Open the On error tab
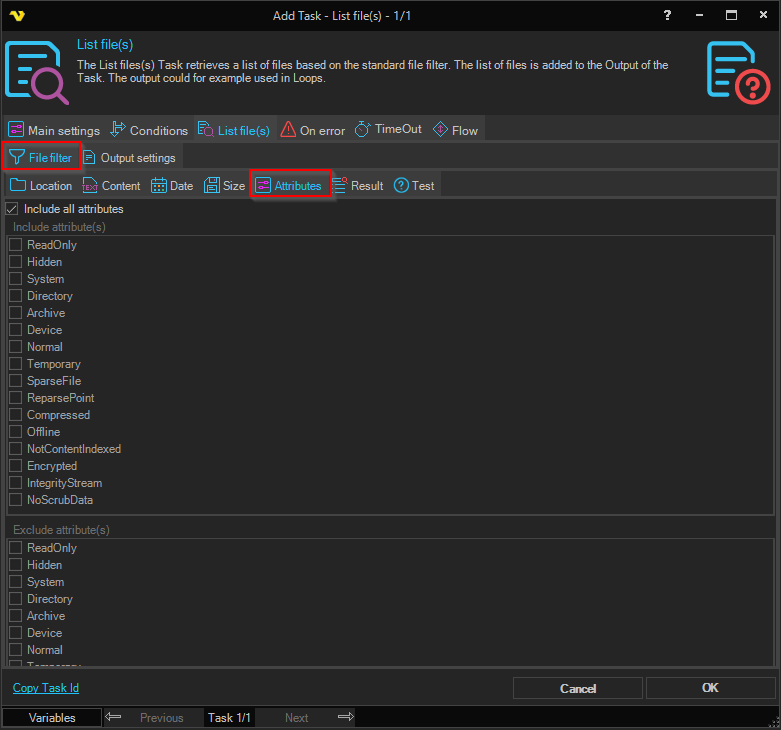This screenshot has width=781, height=730. tap(312, 130)
